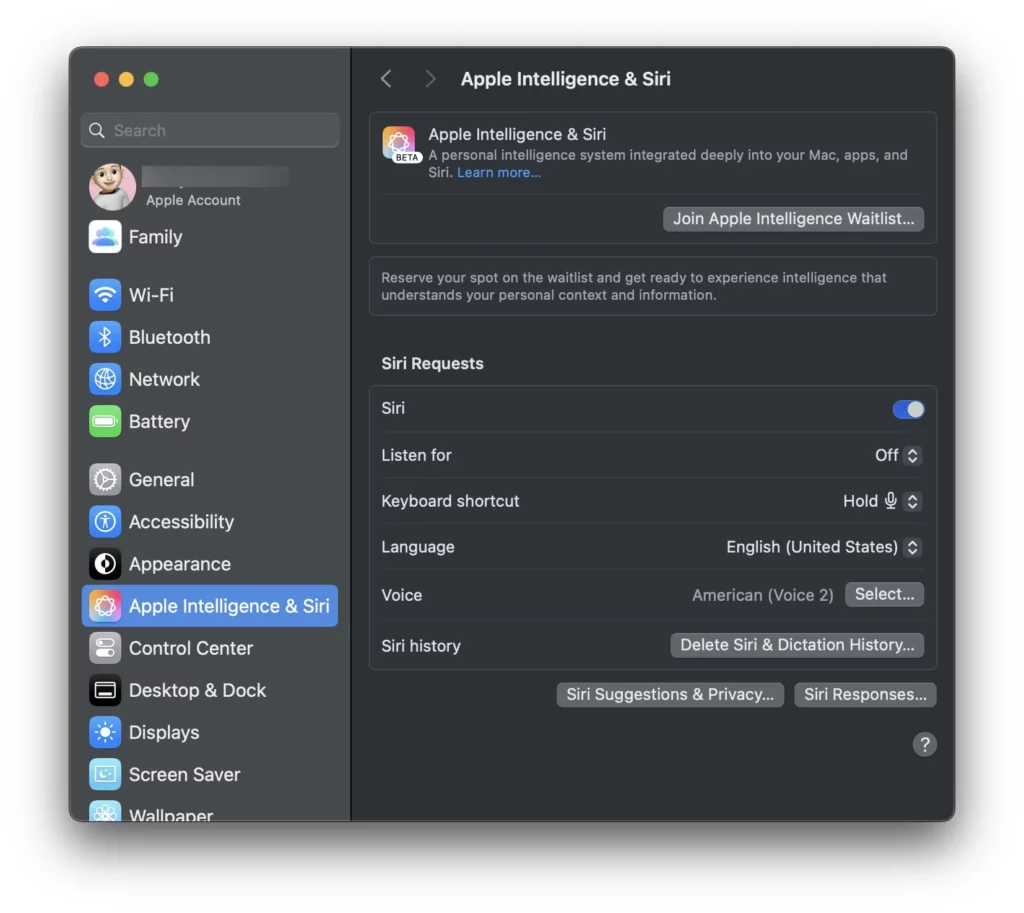1024x913 pixels.
Task: Select Apple Intelligence & Siri sidebar item
Action: coord(210,606)
